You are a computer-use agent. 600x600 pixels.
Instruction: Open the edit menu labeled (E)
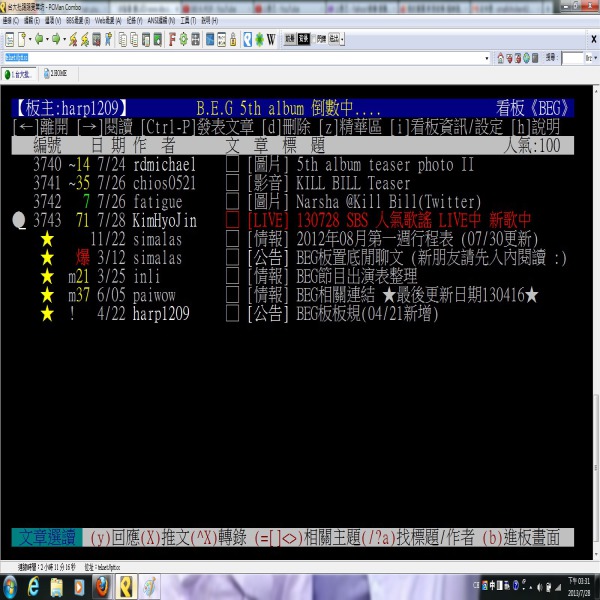click(x=31, y=21)
